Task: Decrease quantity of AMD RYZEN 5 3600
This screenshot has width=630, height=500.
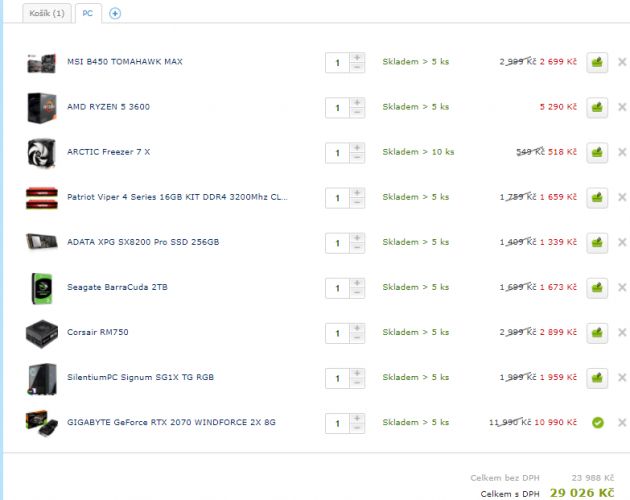Action: click(x=357, y=113)
